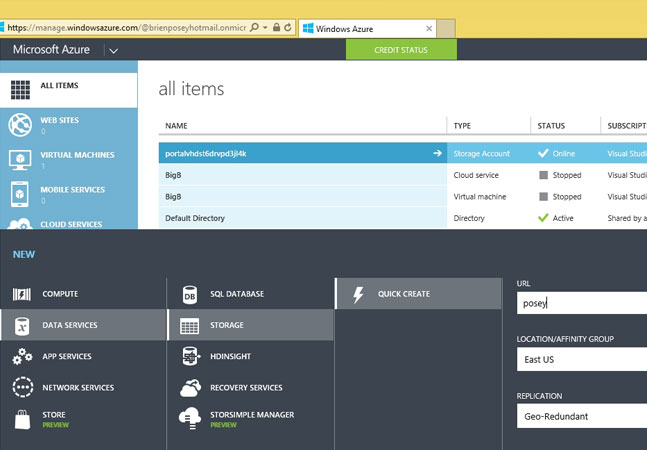Select the Default Directory row
The image size is (647, 450).
402,218
